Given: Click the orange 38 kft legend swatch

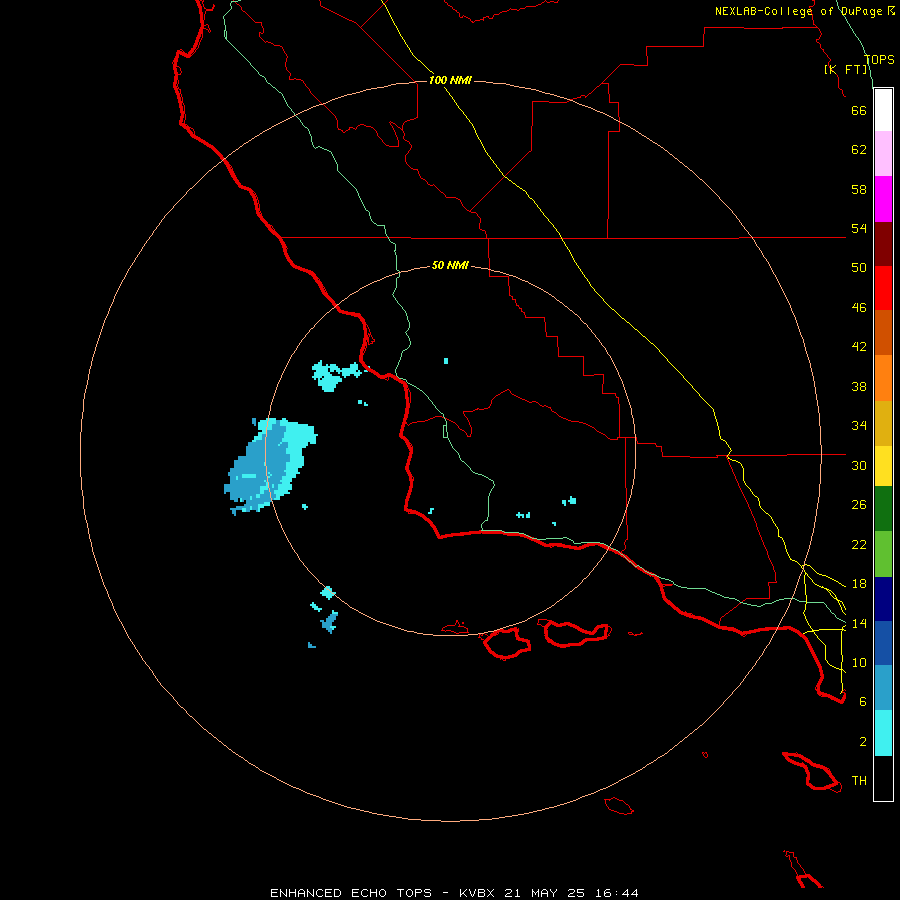Looking at the screenshot, I should click(883, 378).
